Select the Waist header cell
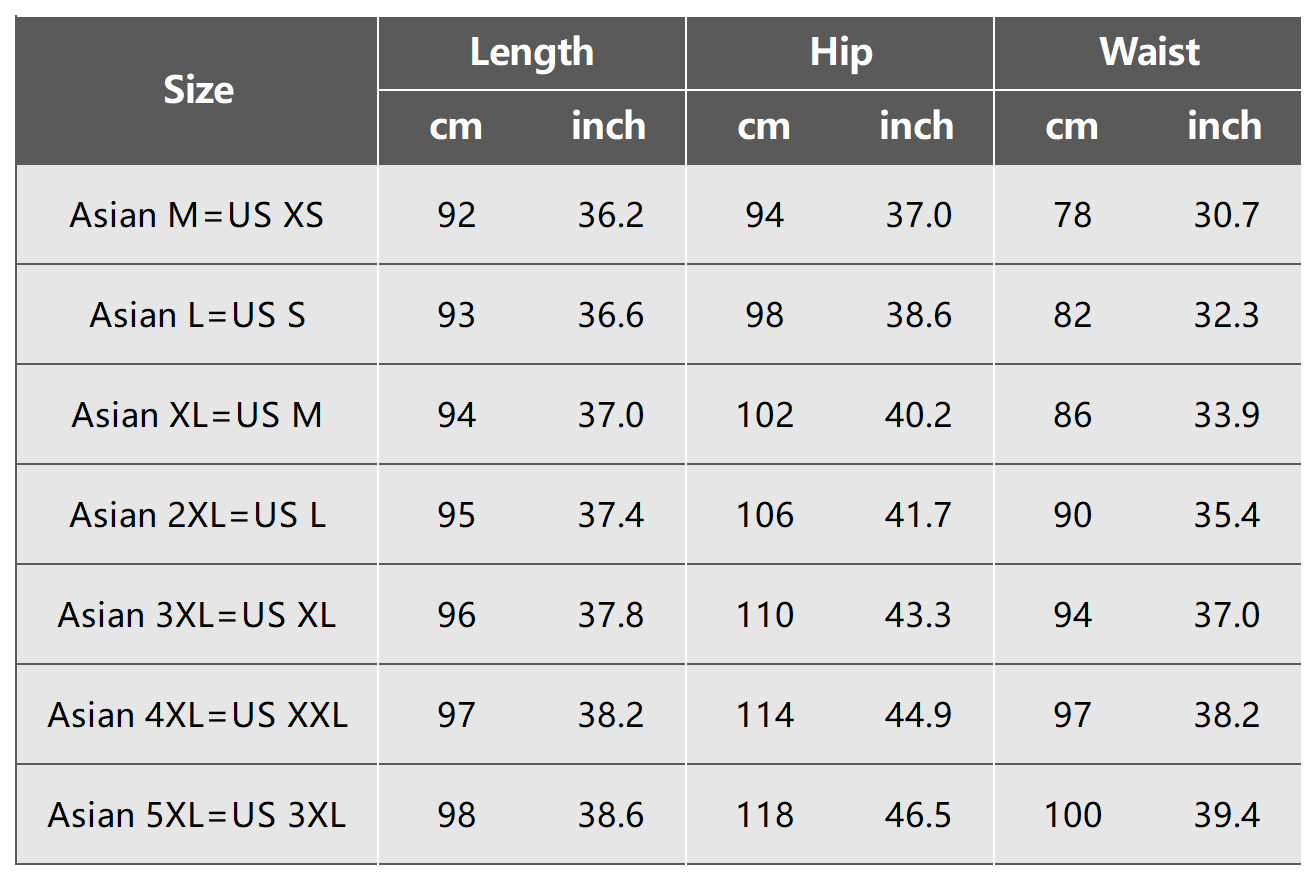Viewport: 1316px width, 880px height. click(1149, 52)
